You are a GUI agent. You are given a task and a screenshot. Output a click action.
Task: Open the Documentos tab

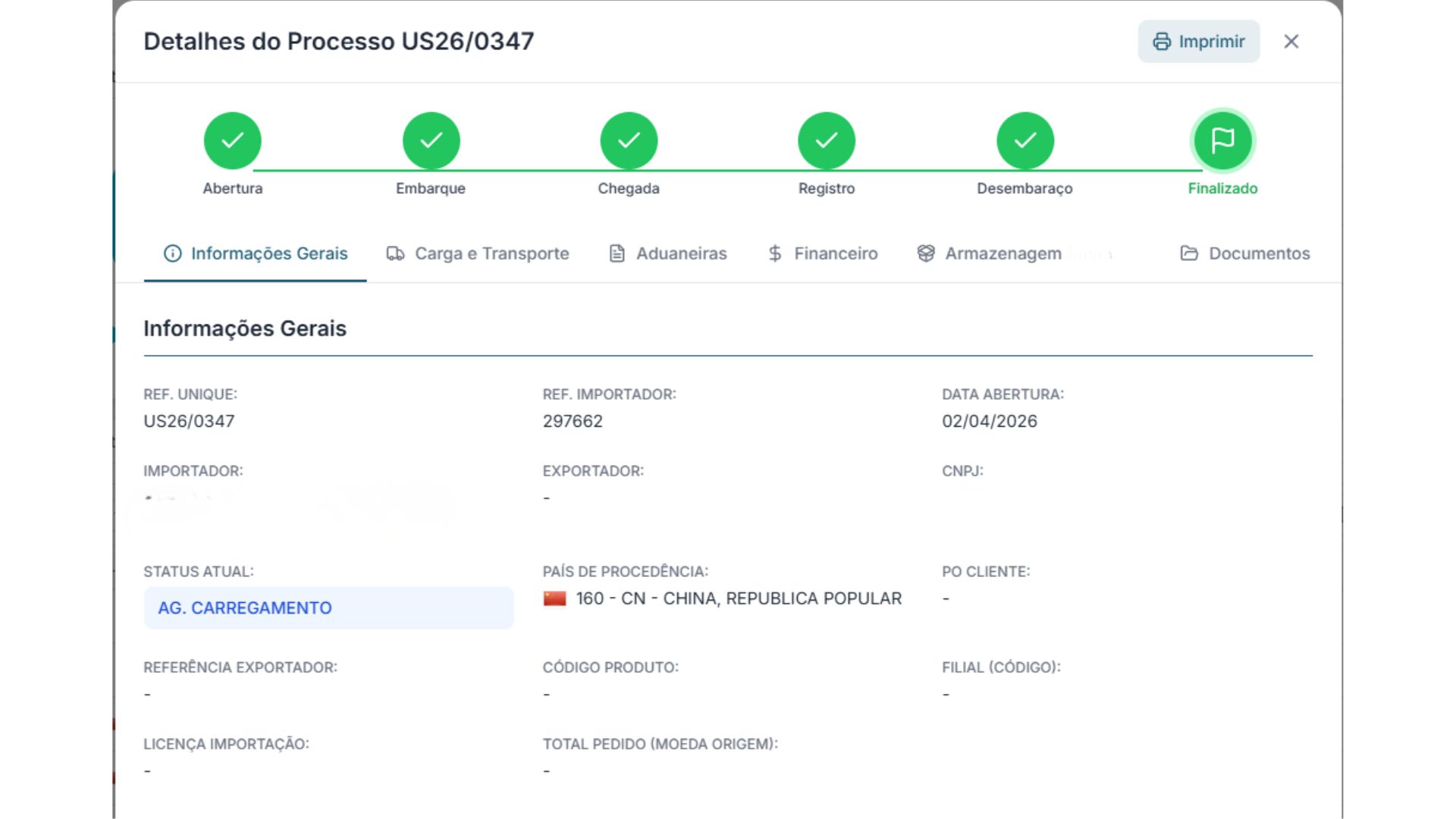1245,253
